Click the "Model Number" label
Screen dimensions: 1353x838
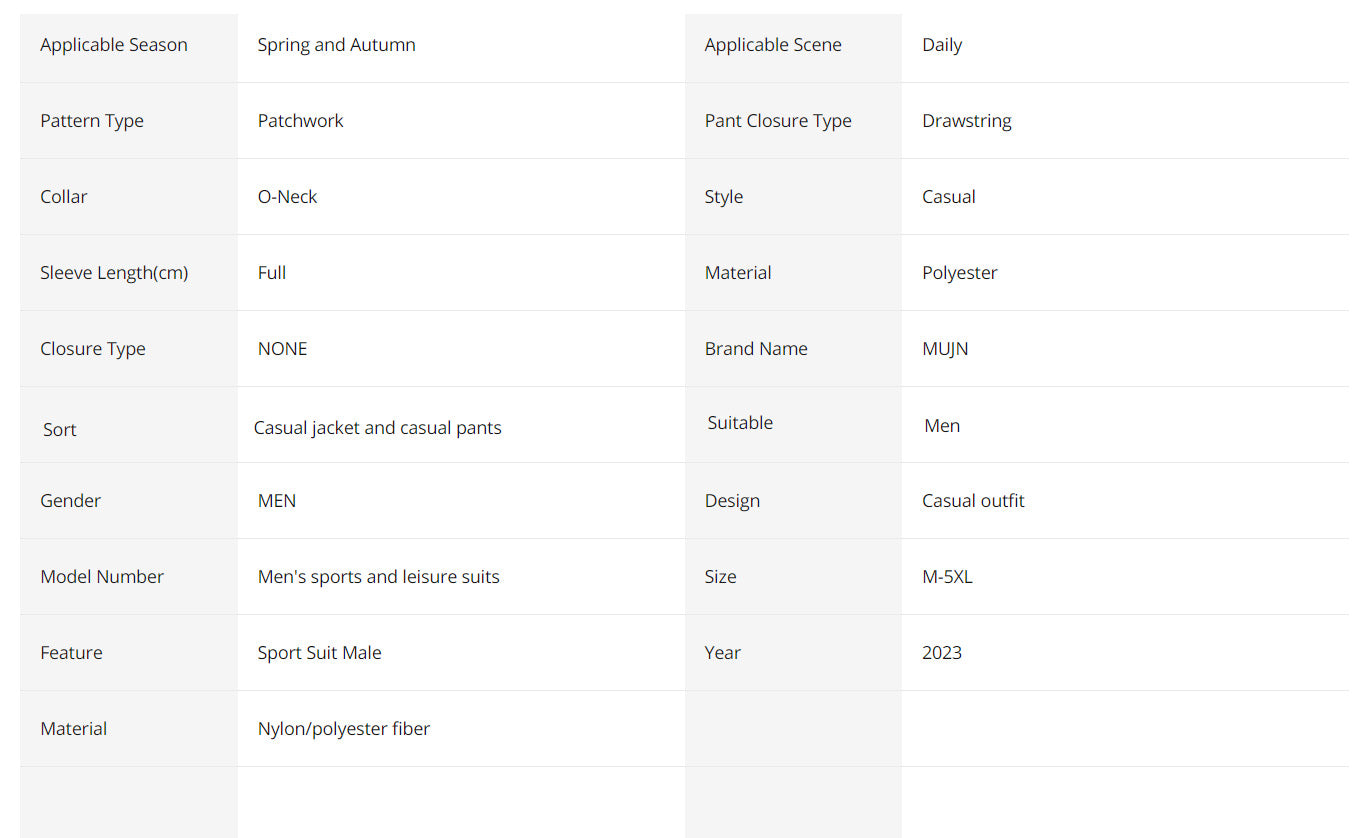click(x=102, y=577)
